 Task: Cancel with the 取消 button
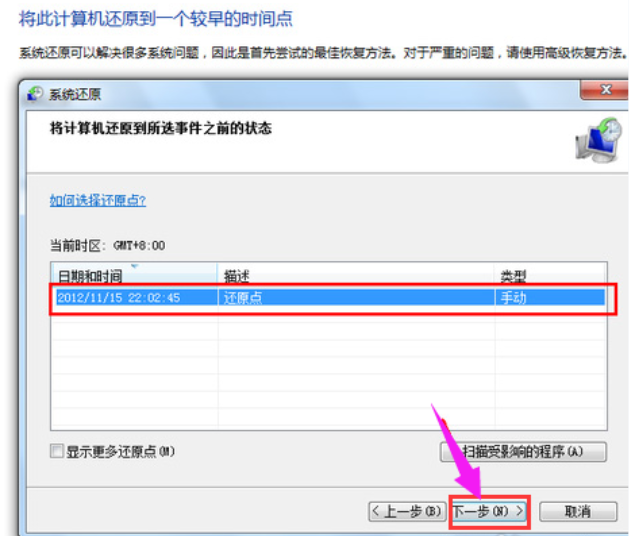577,511
